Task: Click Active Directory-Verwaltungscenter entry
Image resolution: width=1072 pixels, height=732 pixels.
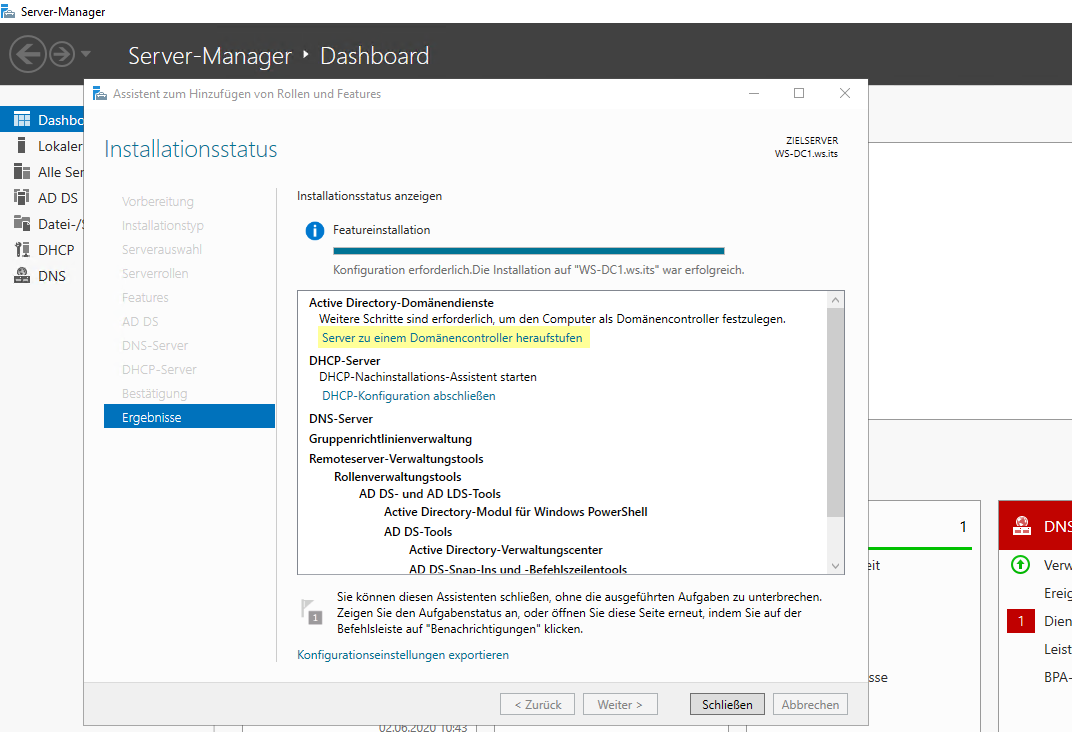Action: (x=506, y=550)
